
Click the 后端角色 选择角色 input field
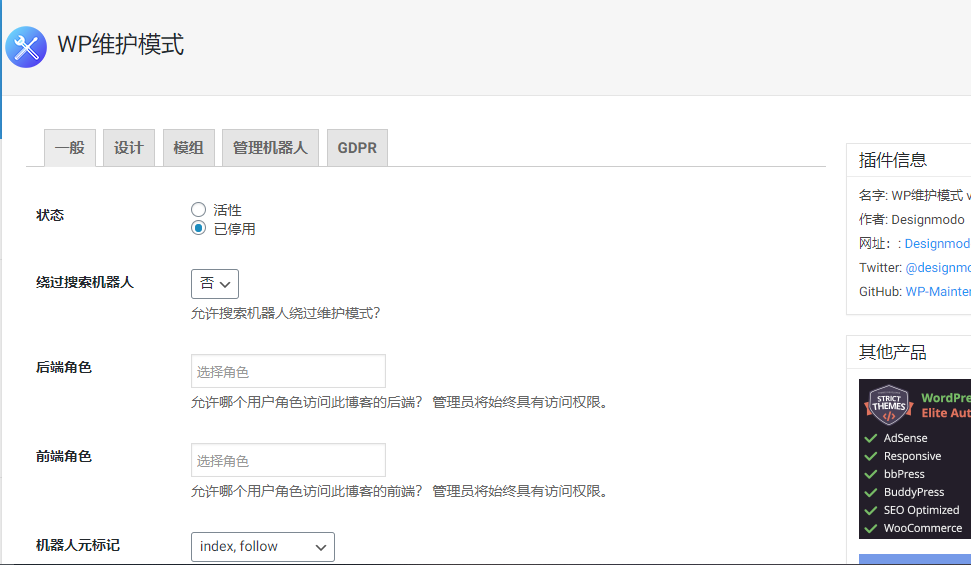(x=288, y=371)
